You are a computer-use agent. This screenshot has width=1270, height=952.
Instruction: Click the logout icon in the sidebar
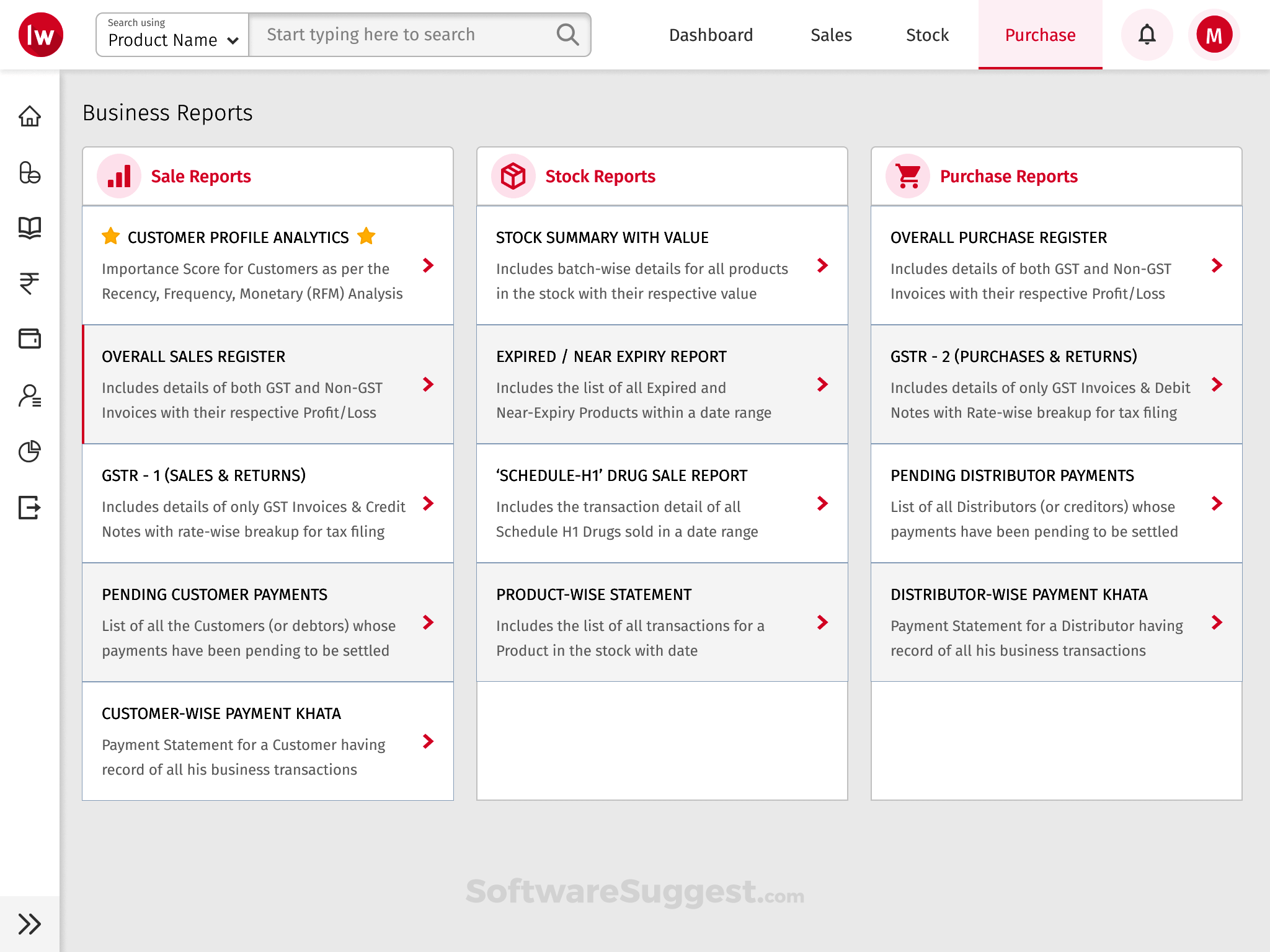[30, 508]
